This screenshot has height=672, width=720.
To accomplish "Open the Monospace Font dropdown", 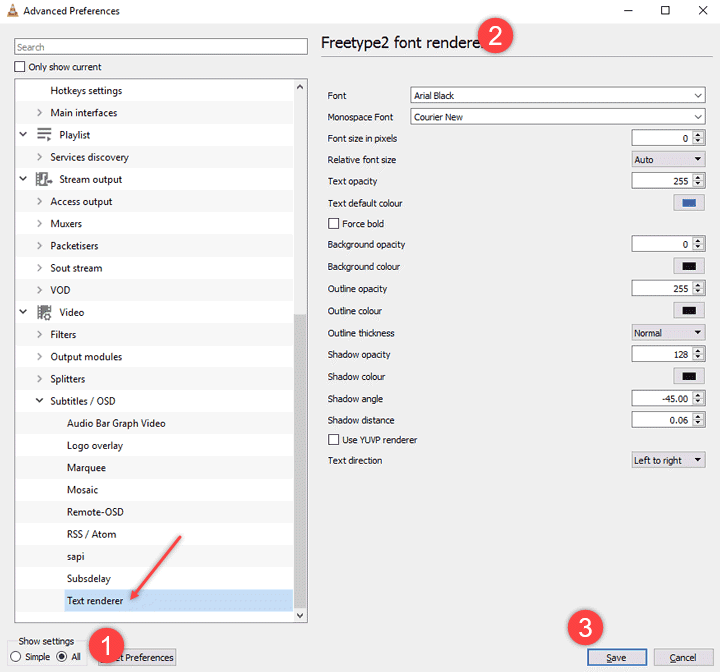I will coord(557,117).
